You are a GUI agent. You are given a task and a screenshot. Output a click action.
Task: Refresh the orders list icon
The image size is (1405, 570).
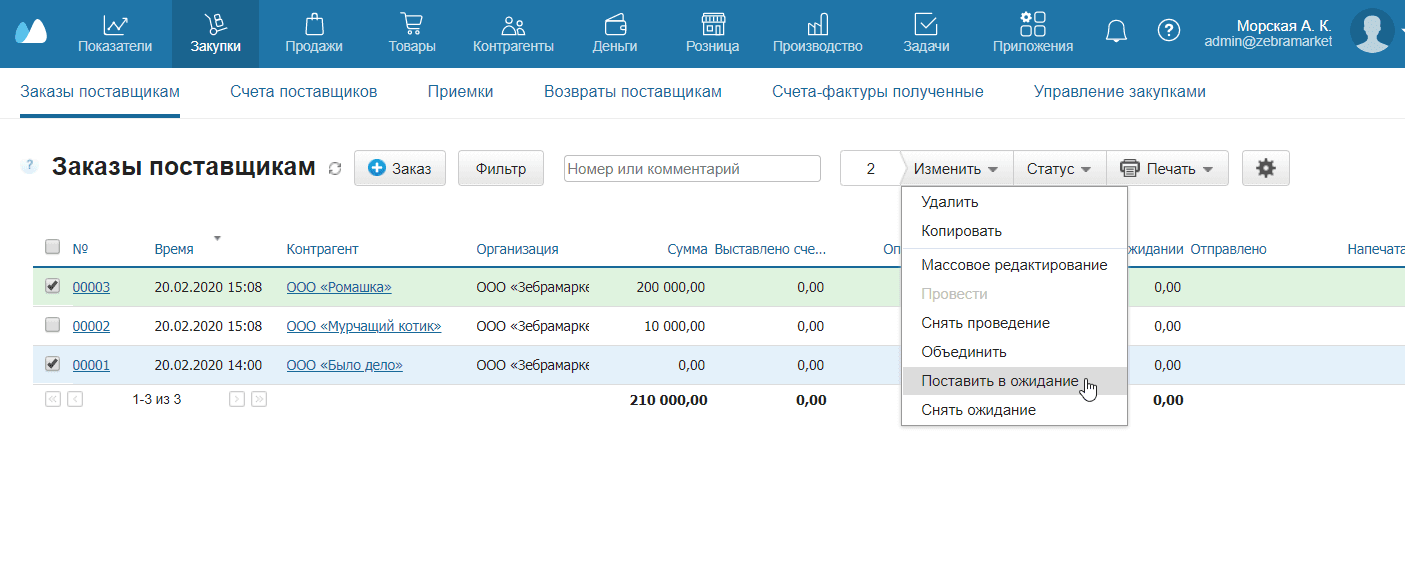pyautogui.click(x=335, y=170)
